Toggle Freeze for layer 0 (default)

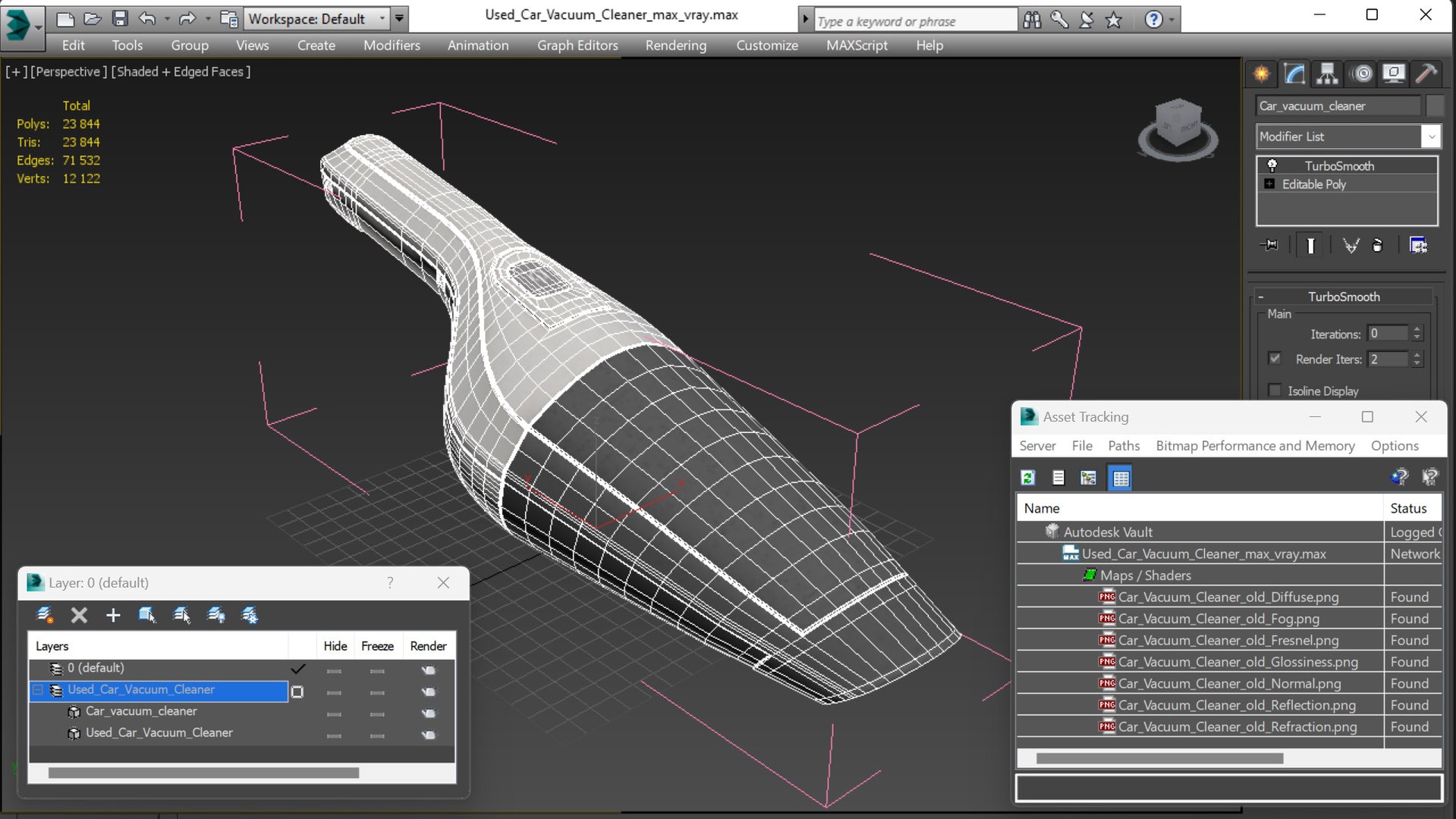click(377, 670)
